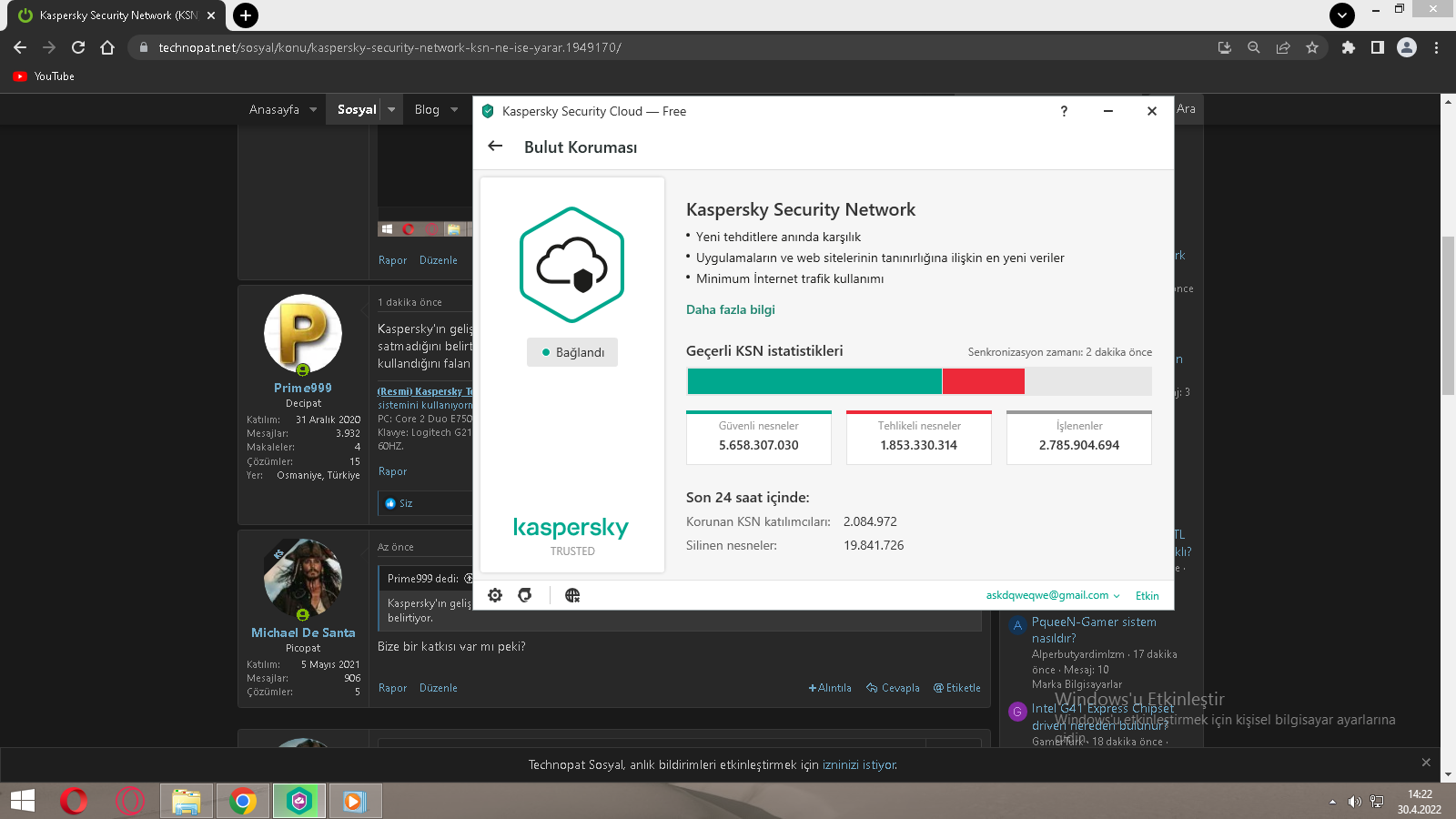This screenshot has height=819, width=1456.
Task: Click iznınizi istiyor notification link
Action: click(859, 764)
